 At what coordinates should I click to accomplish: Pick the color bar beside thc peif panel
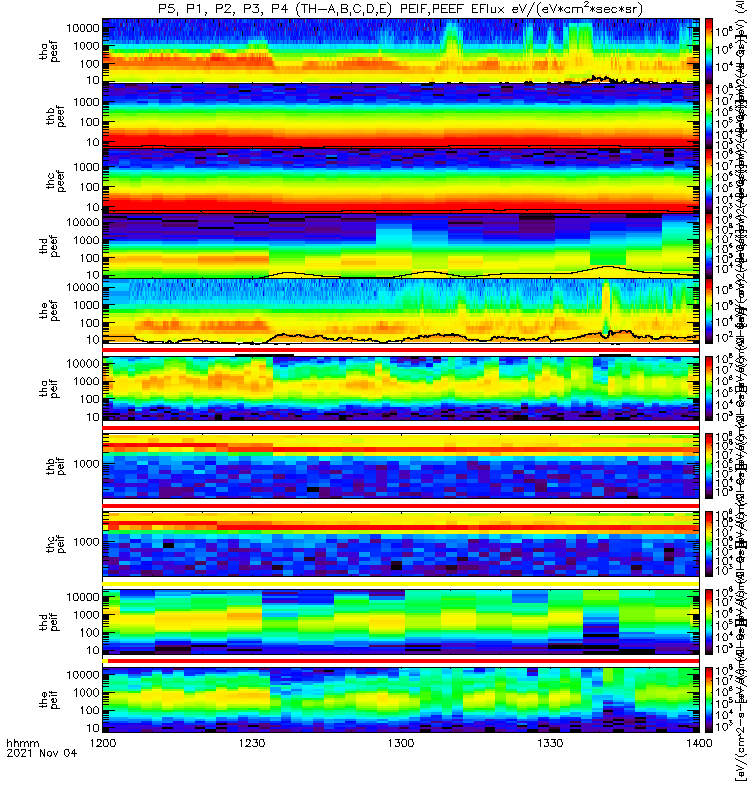pos(709,544)
